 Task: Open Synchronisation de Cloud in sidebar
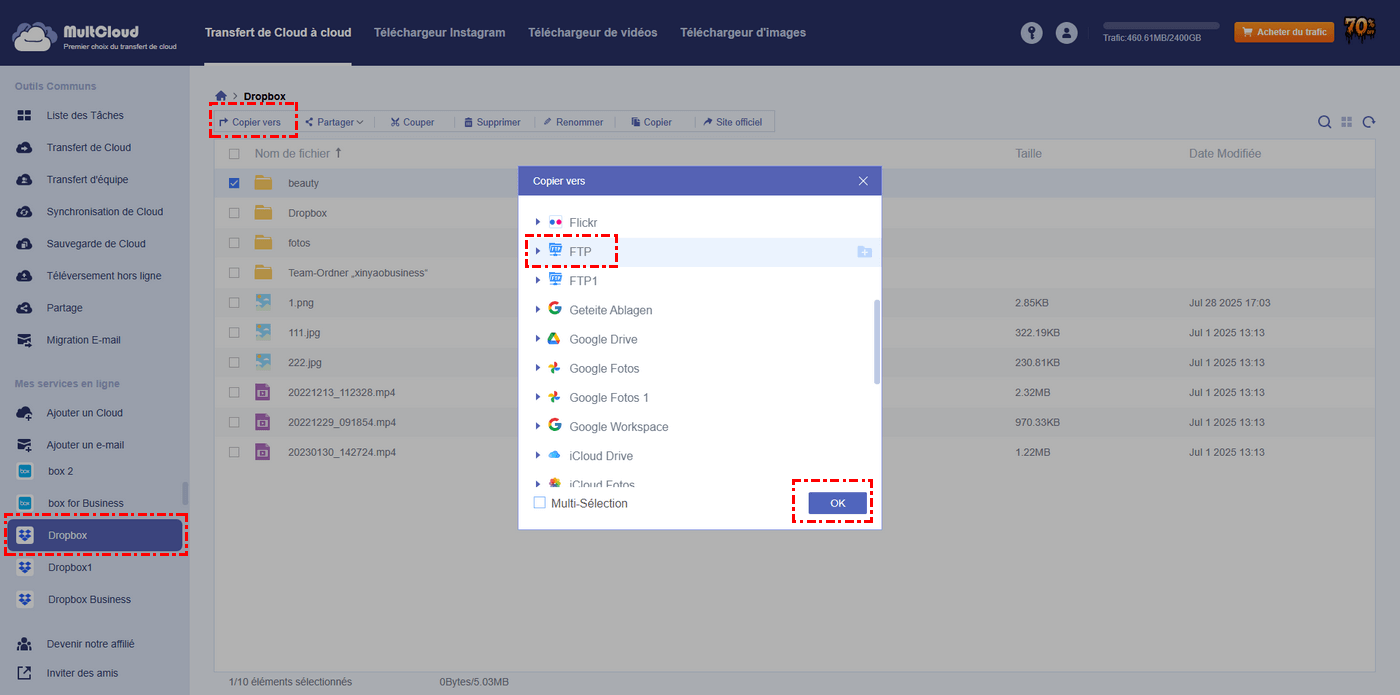coord(104,212)
